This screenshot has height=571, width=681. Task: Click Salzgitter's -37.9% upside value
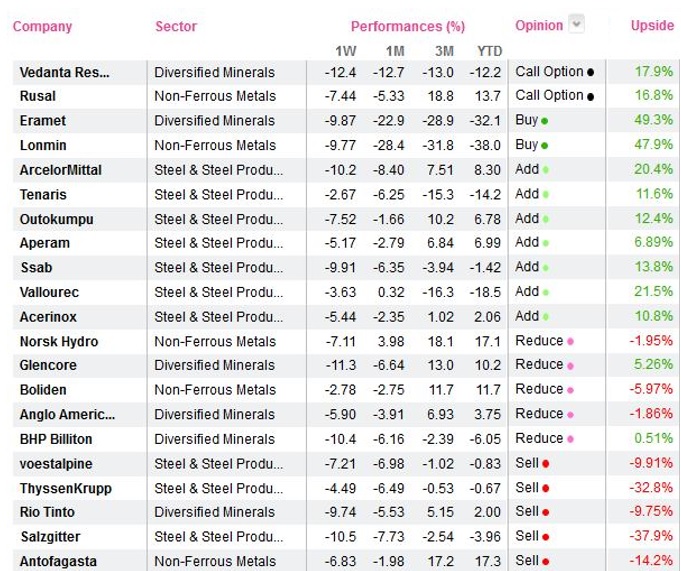click(x=652, y=537)
